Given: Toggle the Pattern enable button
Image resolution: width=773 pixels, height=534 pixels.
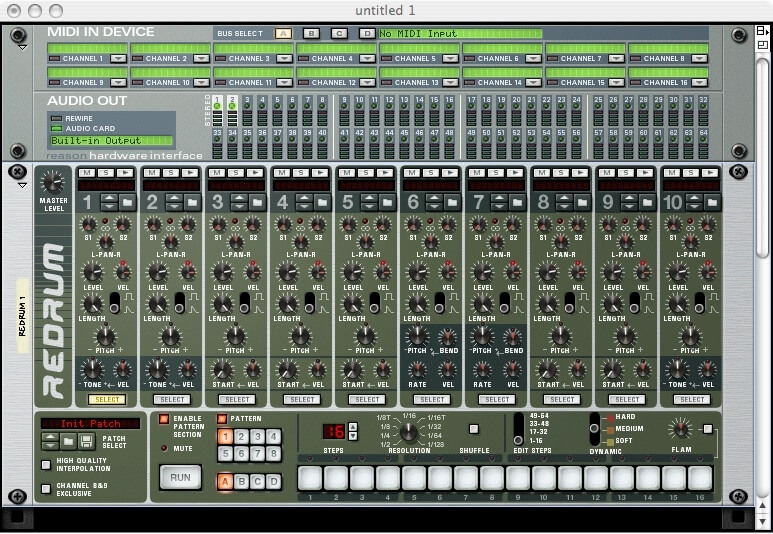Looking at the screenshot, I should [x=222, y=419].
